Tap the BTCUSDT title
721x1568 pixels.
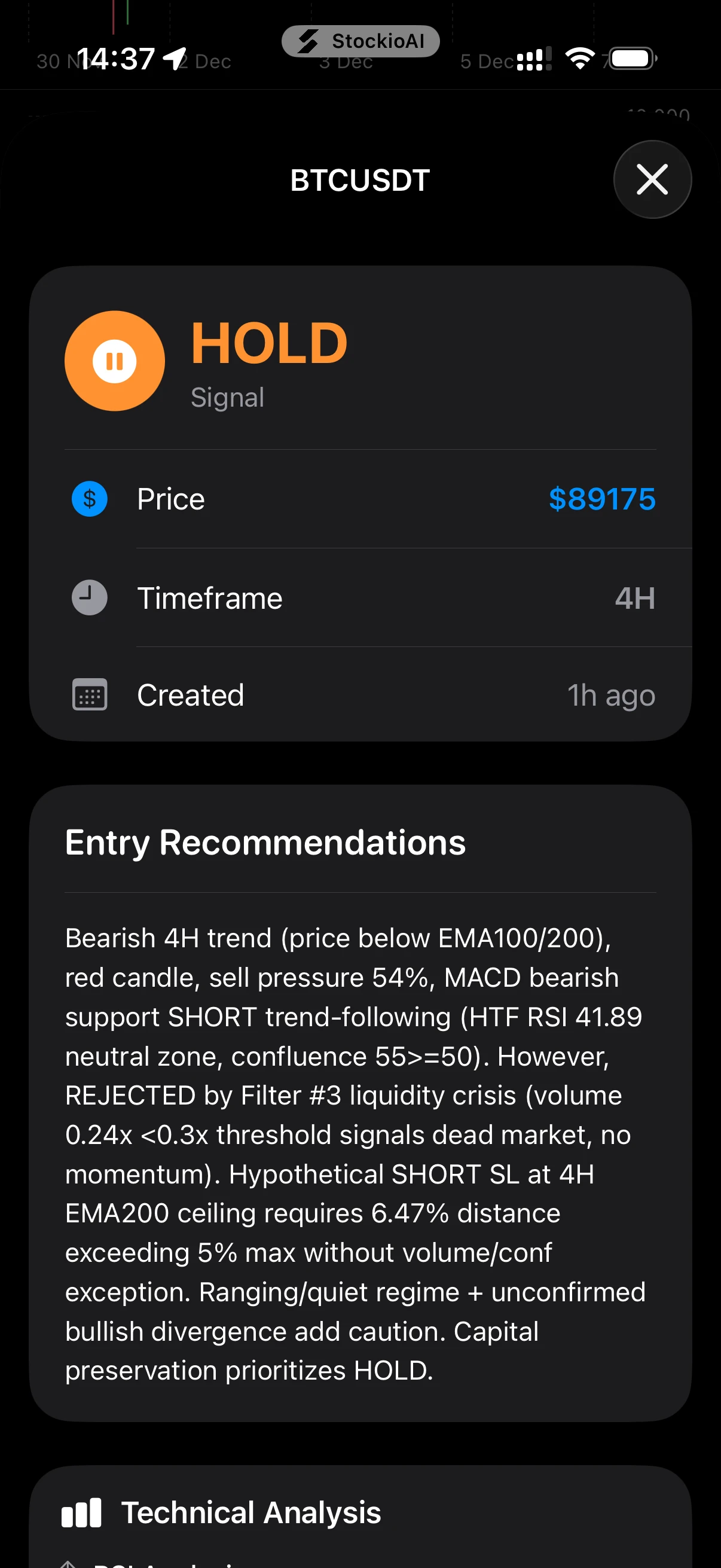point(360,180)
